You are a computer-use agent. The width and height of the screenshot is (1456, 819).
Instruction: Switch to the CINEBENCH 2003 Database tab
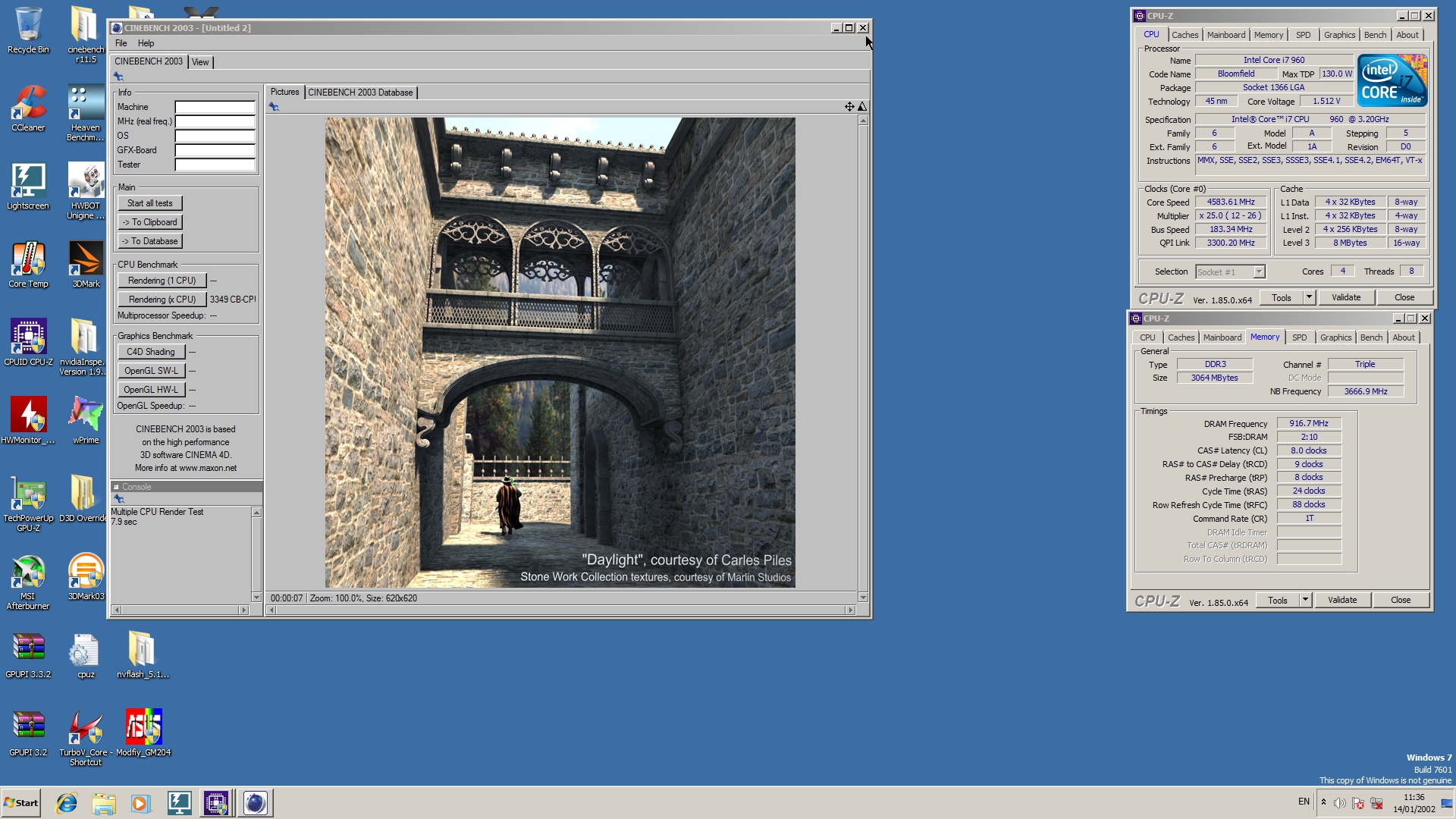[x=360, y=93]
